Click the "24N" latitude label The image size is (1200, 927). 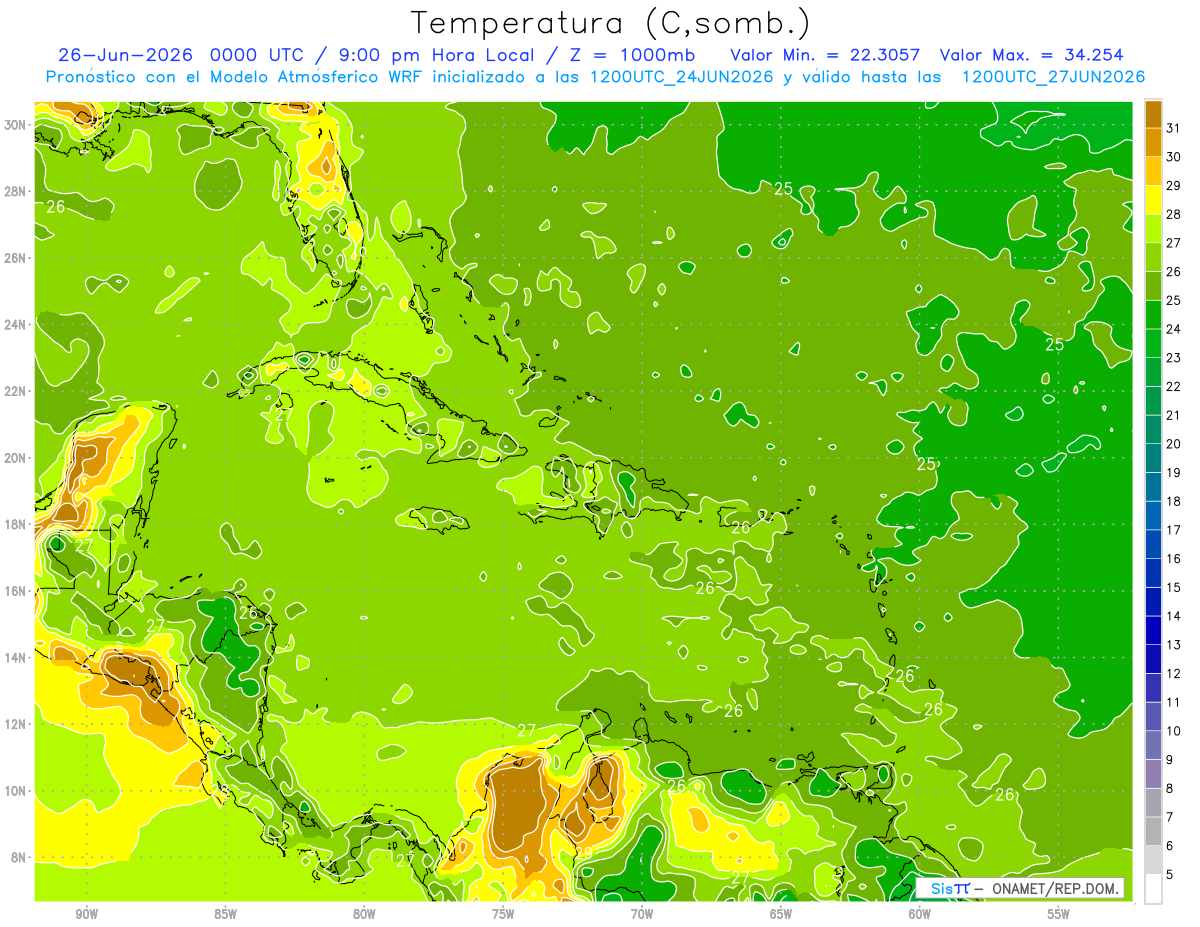point(16,325)
